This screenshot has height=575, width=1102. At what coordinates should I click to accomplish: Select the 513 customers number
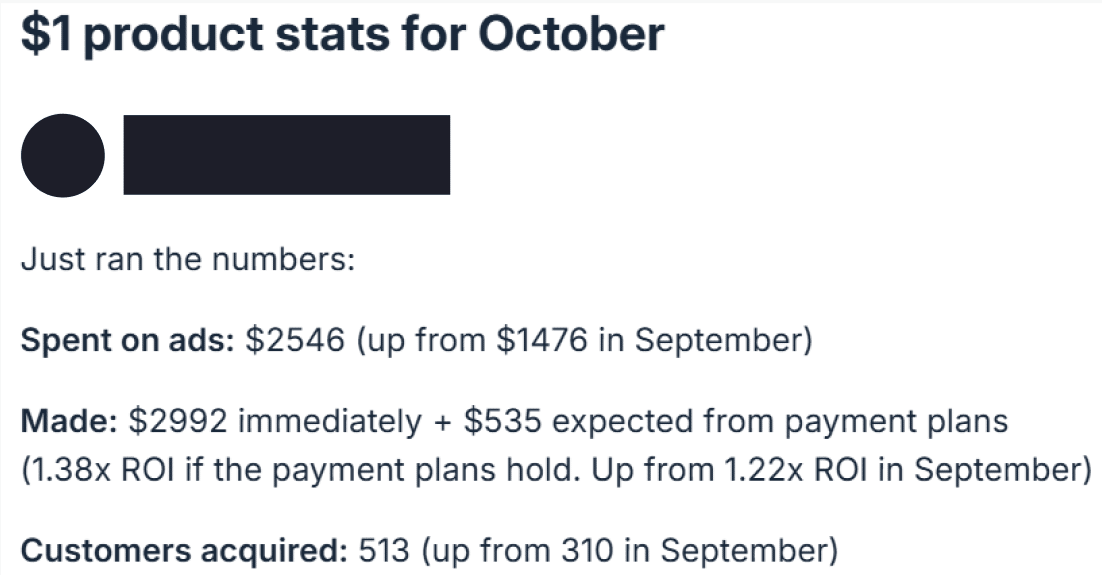[x=384, y=551]
